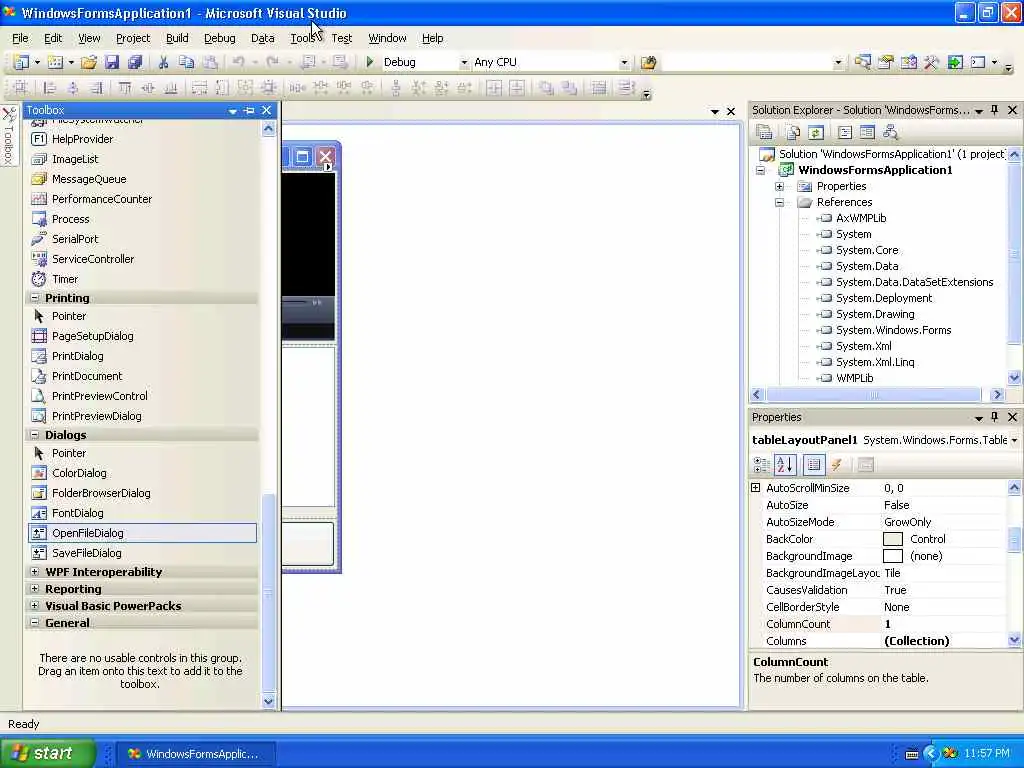Click the Open File folder icon
The image size is (1024, 768).
(x=89, y=62)
